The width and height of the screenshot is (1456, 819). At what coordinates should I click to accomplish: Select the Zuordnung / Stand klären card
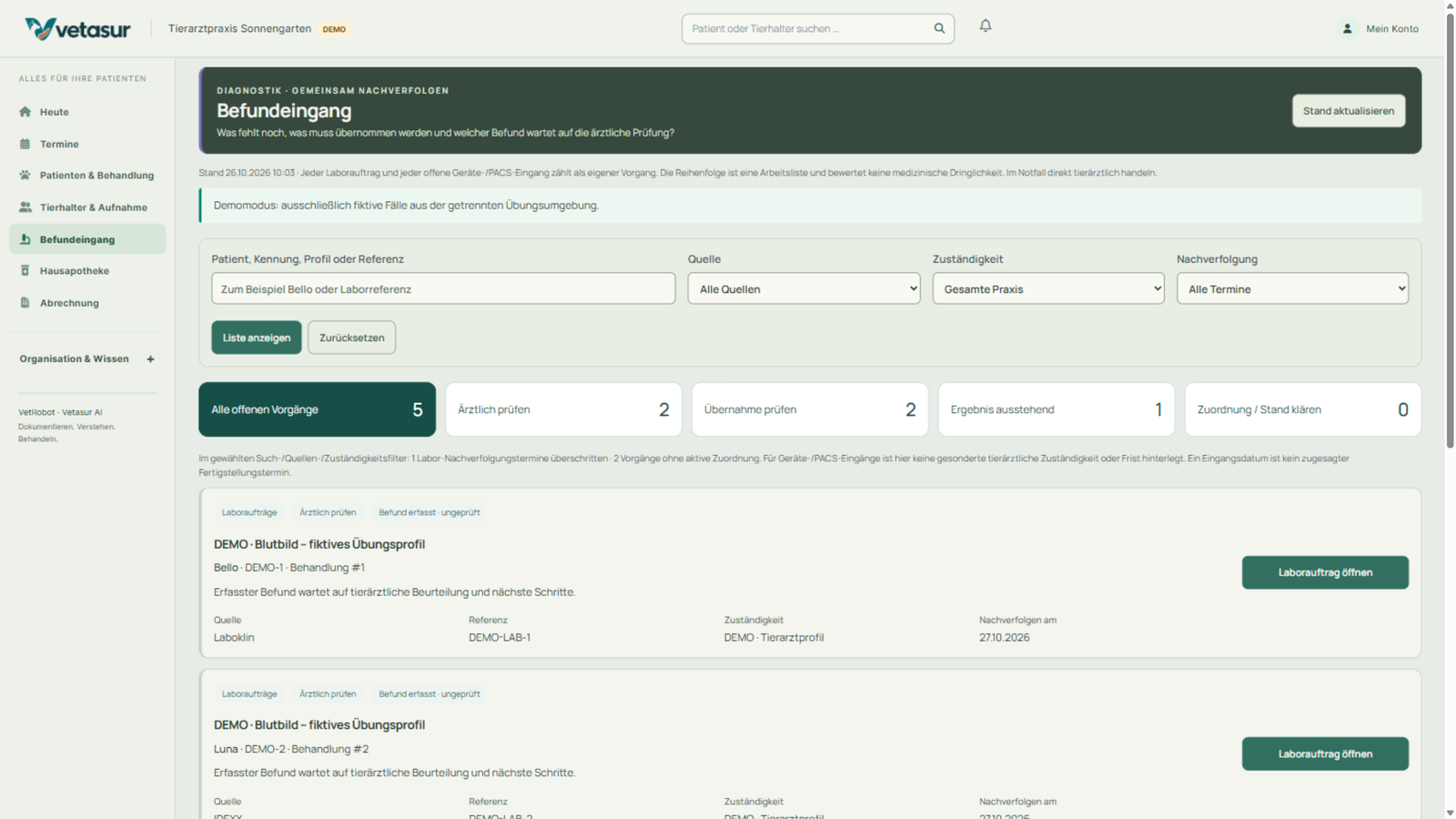tap(1303, 409)
